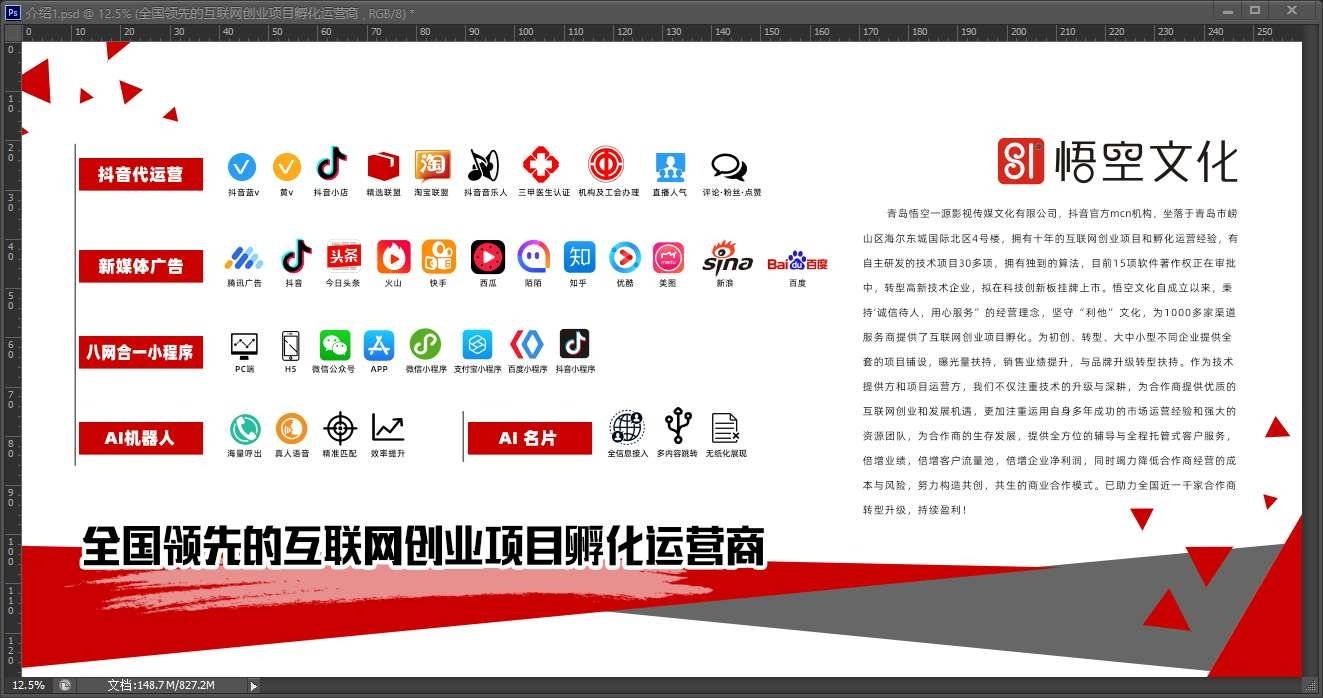Select the PC端 monitor icon

click(x=244, y=346)
